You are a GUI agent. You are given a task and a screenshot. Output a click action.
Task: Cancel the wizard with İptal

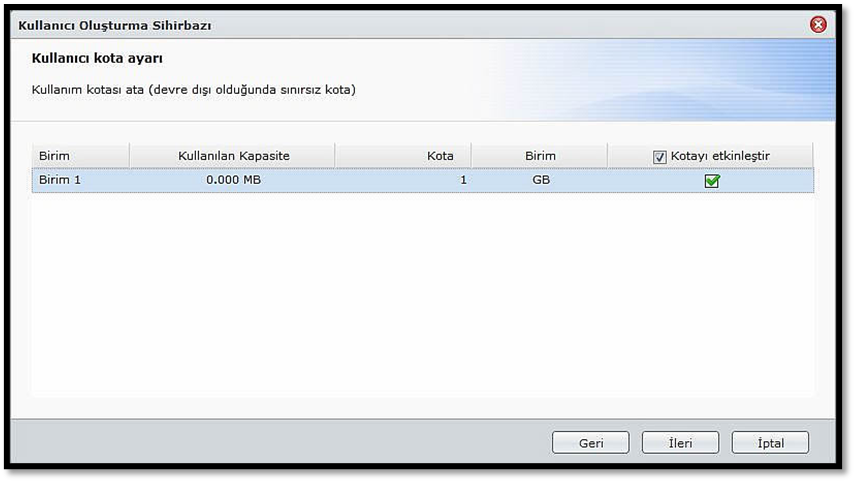point(770,442)
